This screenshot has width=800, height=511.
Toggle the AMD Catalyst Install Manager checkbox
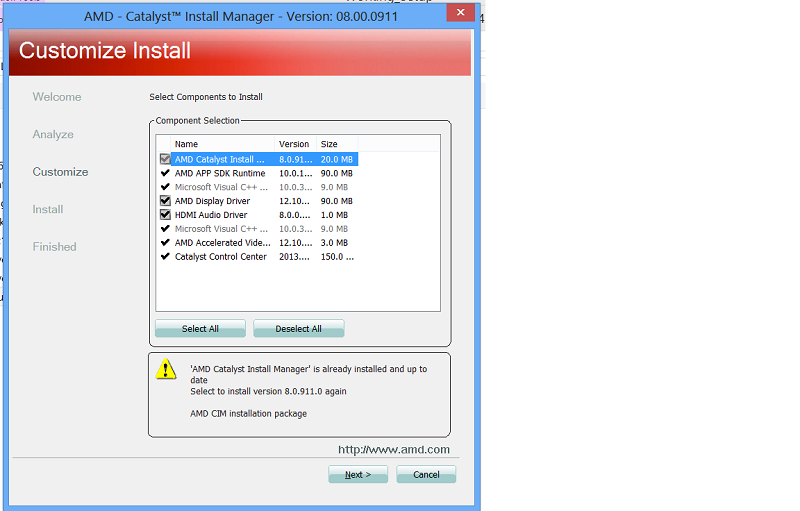(x=165, y=159)
